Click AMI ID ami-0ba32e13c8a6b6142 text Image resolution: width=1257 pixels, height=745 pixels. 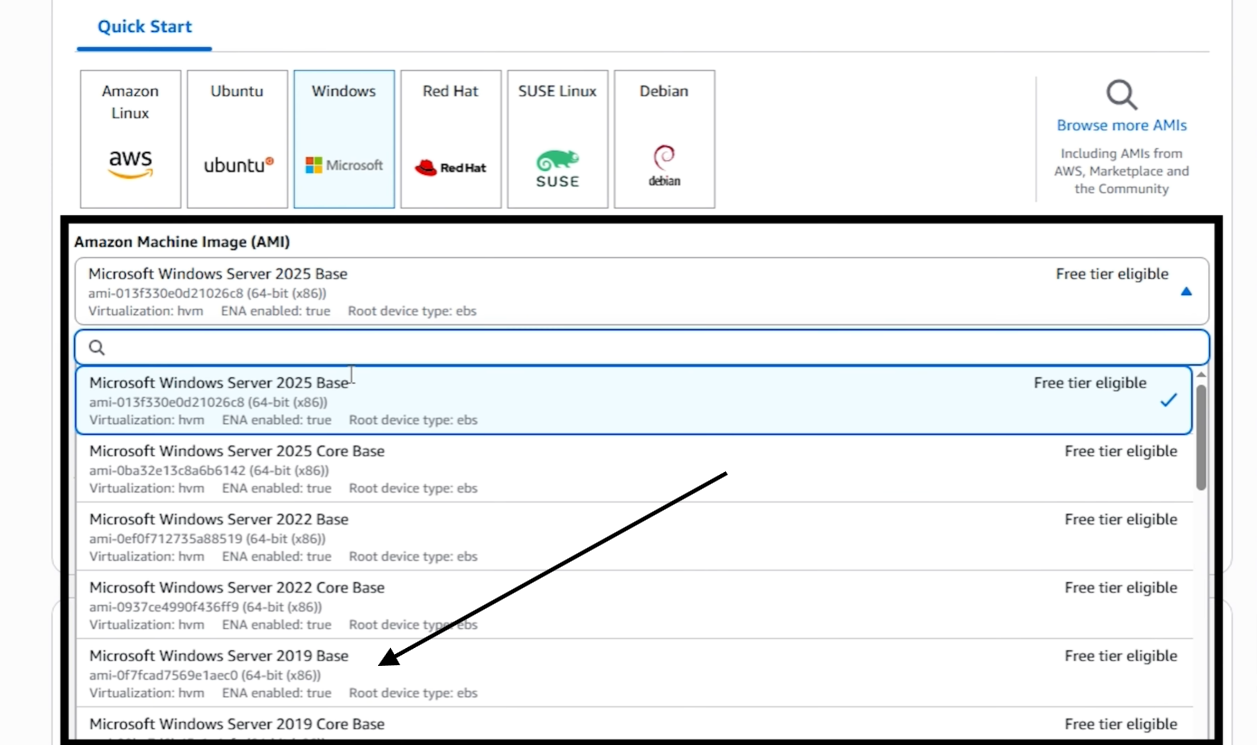click(x=209, y=470)
